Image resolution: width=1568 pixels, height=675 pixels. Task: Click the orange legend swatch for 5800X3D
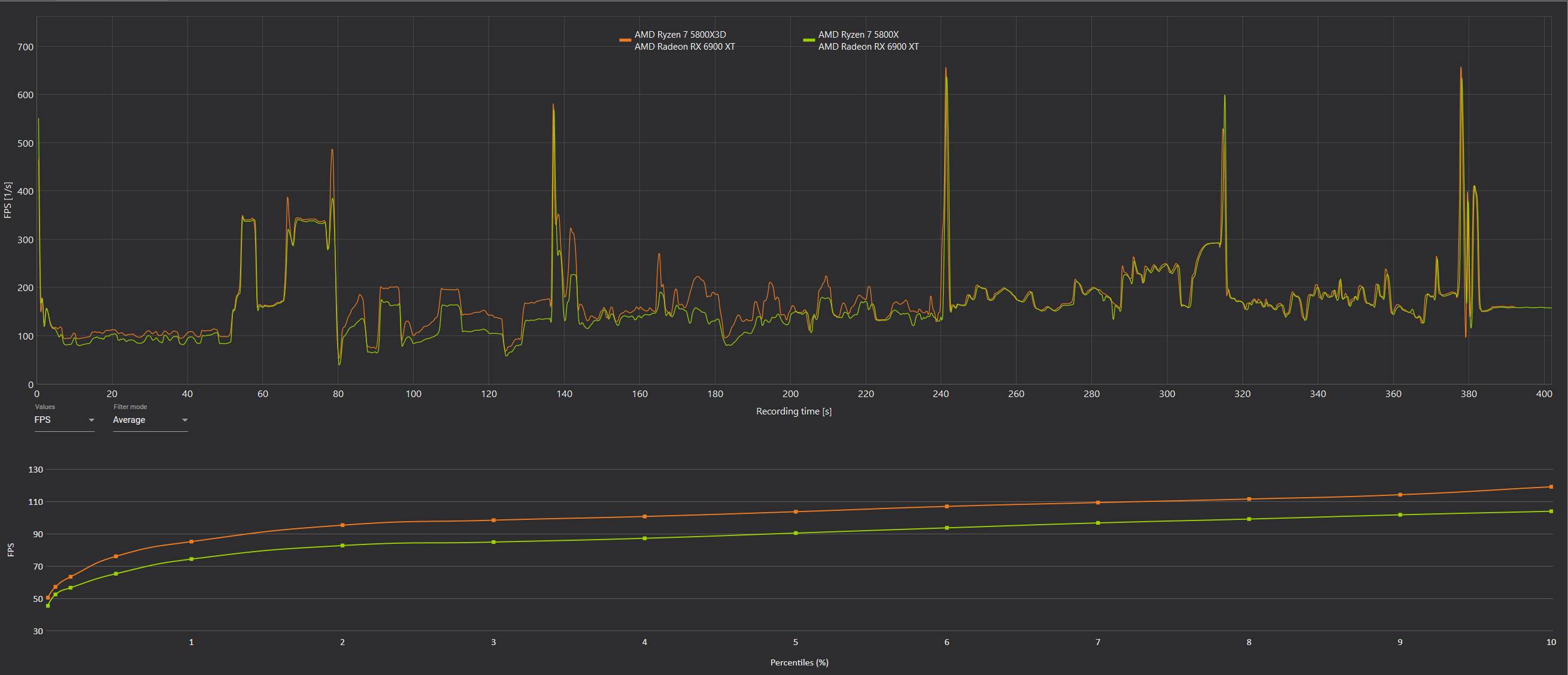[624, 40]
